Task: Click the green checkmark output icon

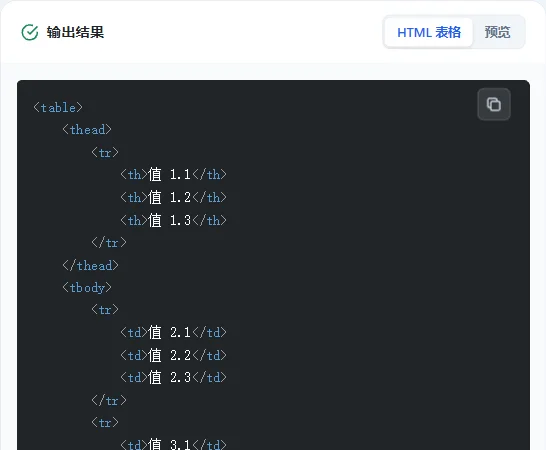Action: (x=30, y=32)
